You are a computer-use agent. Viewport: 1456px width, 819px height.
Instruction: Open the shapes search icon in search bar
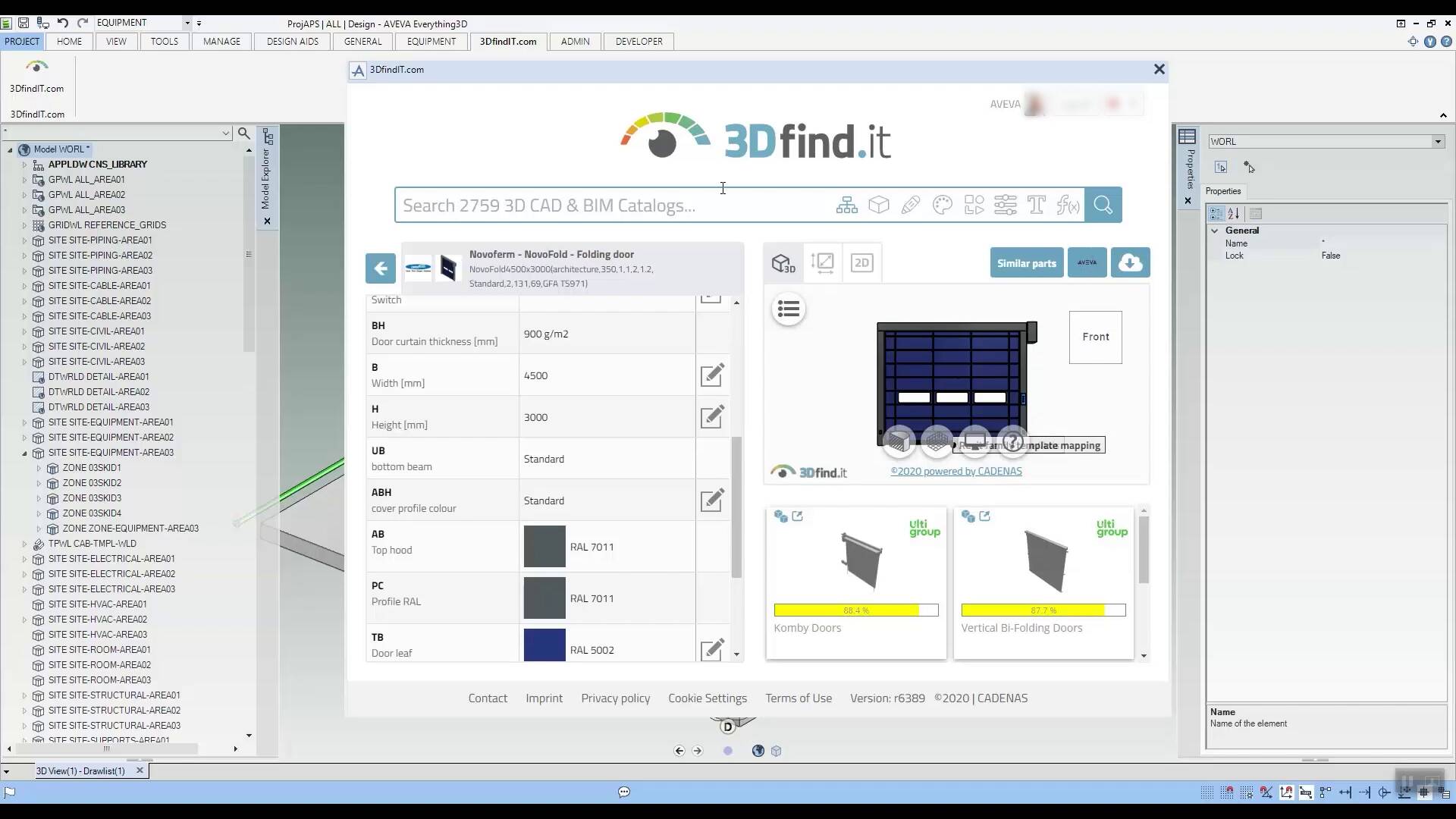974,205
